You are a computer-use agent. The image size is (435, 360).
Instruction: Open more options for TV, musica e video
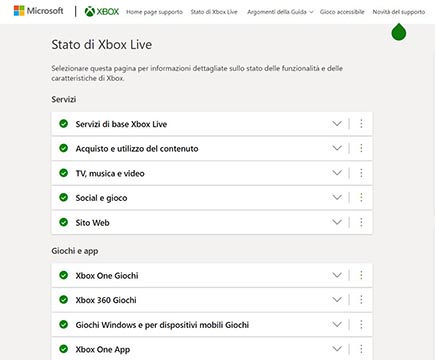tap(361, 173)
